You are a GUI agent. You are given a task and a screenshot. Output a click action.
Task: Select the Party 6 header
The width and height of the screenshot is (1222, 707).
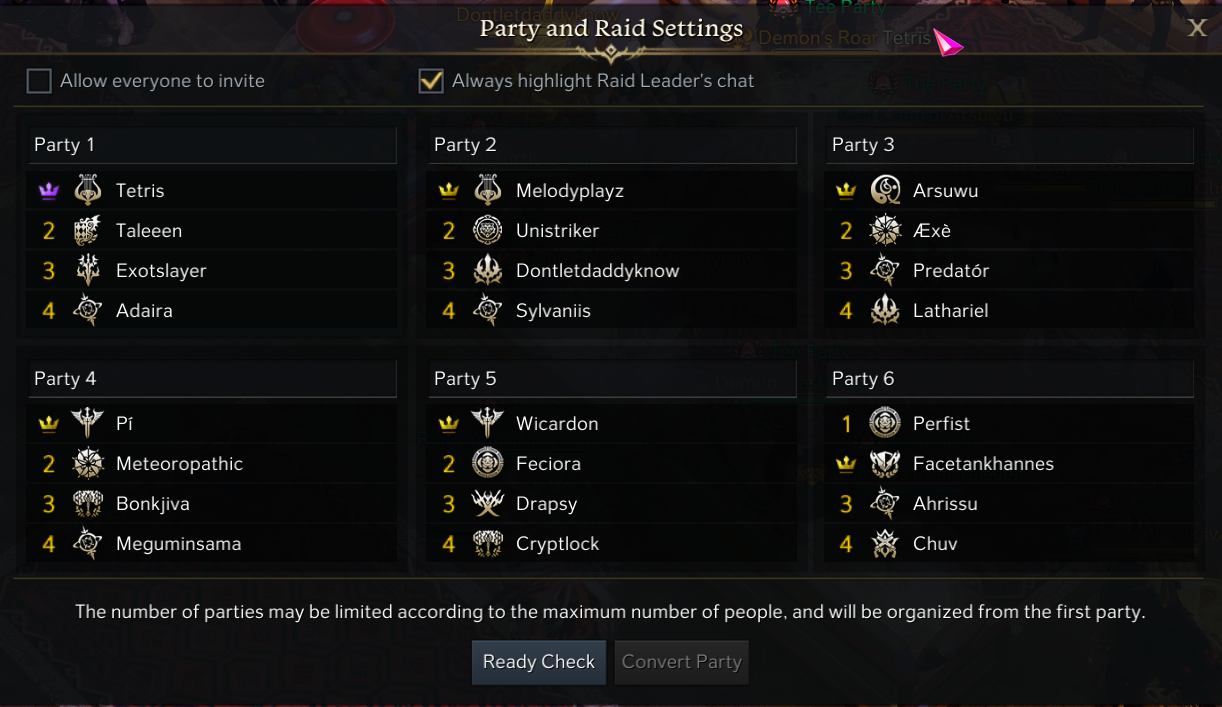(1012, 379)
